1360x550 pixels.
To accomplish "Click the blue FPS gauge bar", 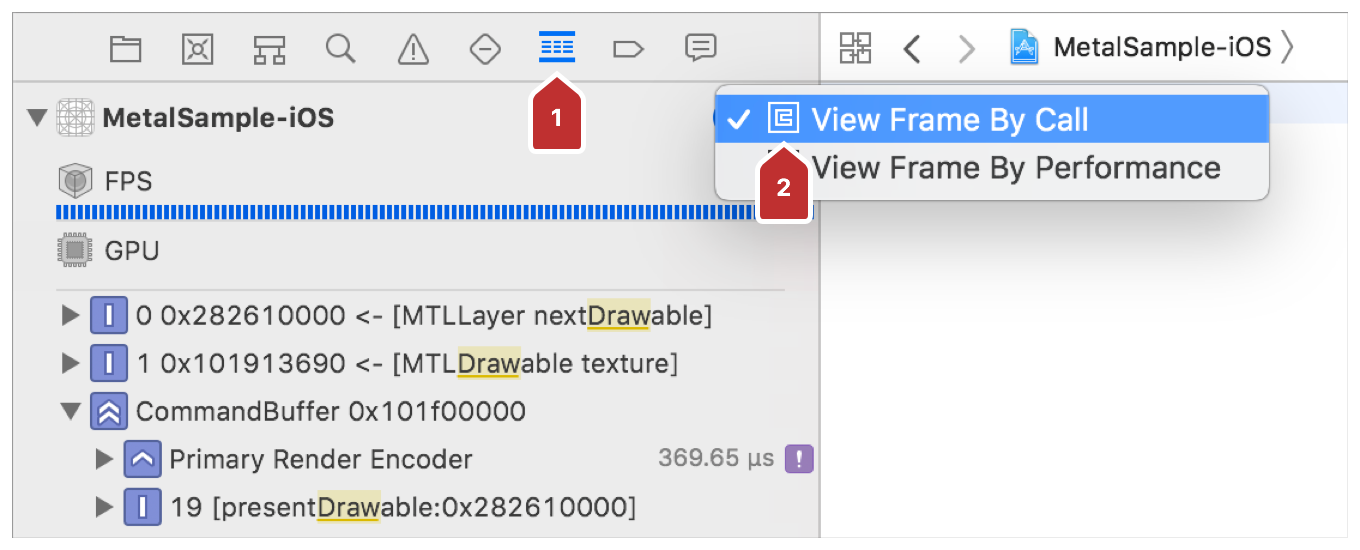I will [400, 212].
